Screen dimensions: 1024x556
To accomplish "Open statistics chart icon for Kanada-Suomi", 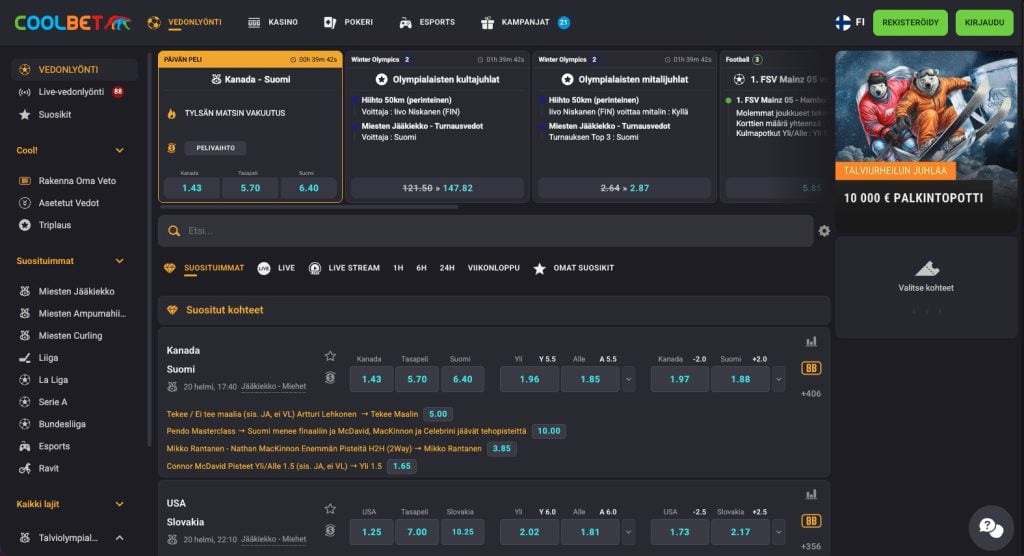I will click(811, 342).
